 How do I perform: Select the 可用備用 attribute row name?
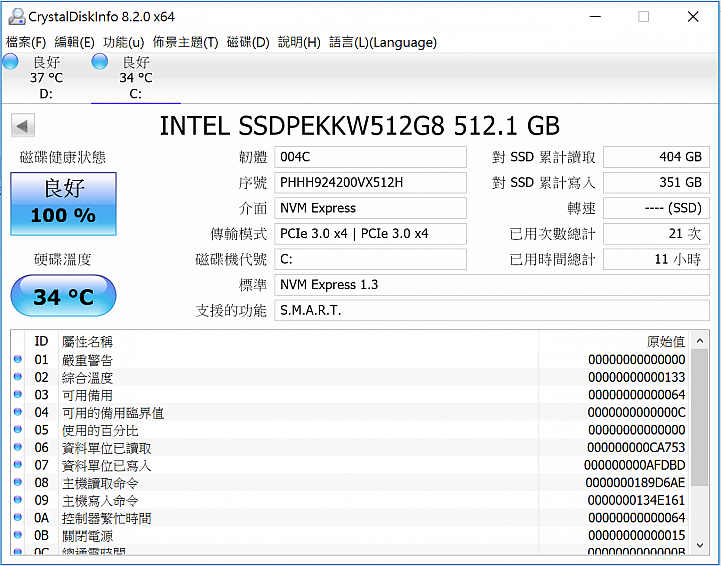(x=87, y=395)
